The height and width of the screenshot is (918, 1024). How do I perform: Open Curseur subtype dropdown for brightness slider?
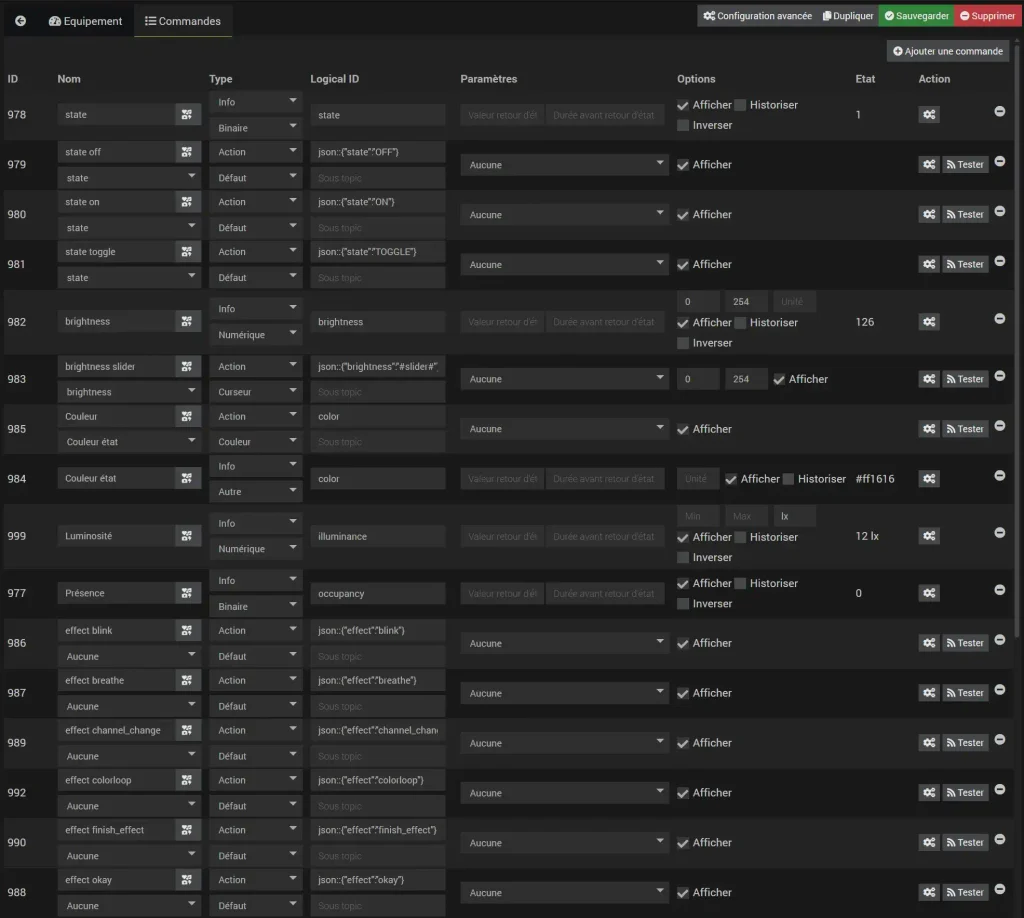(256, 392)
